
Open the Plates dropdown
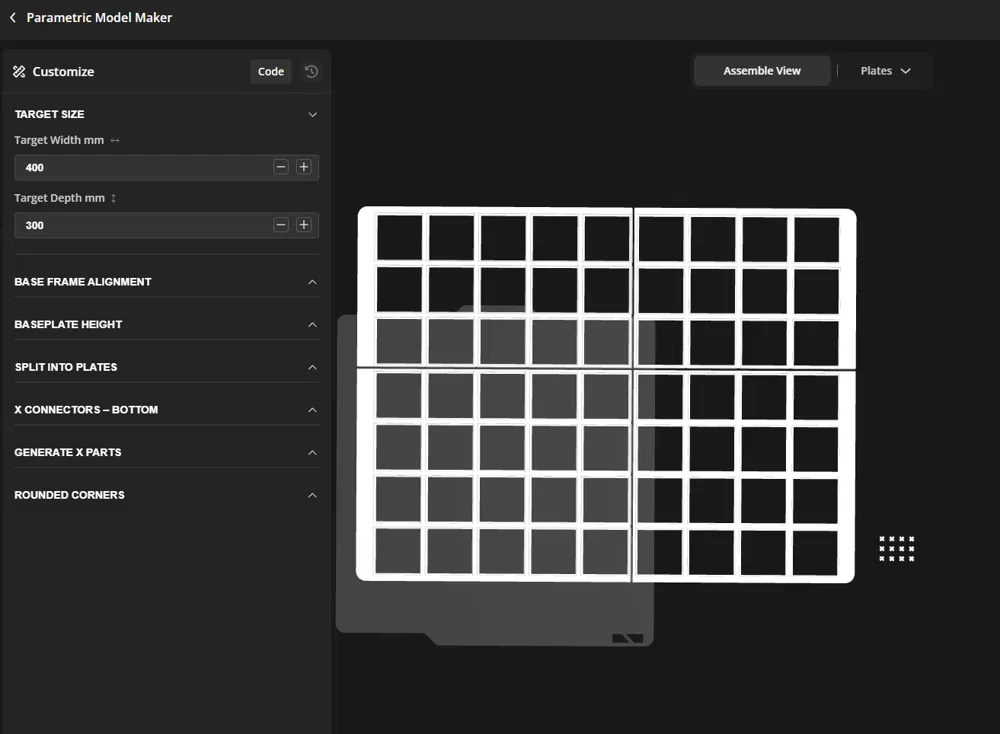(885, 71)
